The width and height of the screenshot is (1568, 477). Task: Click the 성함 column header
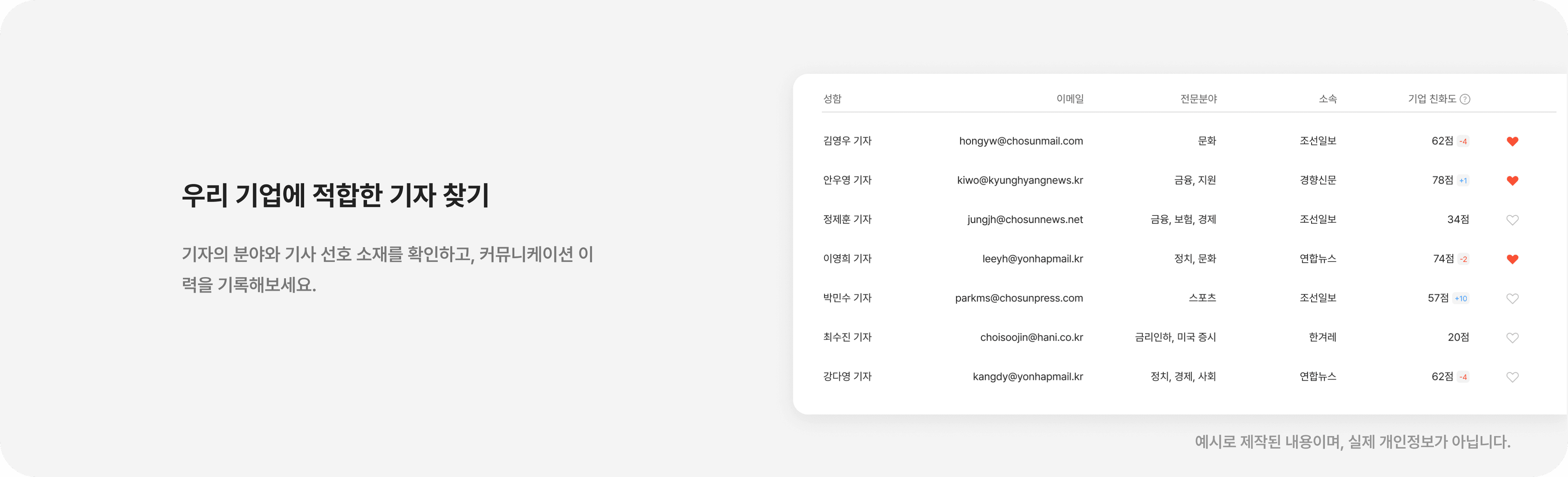[x=832, y=99]
